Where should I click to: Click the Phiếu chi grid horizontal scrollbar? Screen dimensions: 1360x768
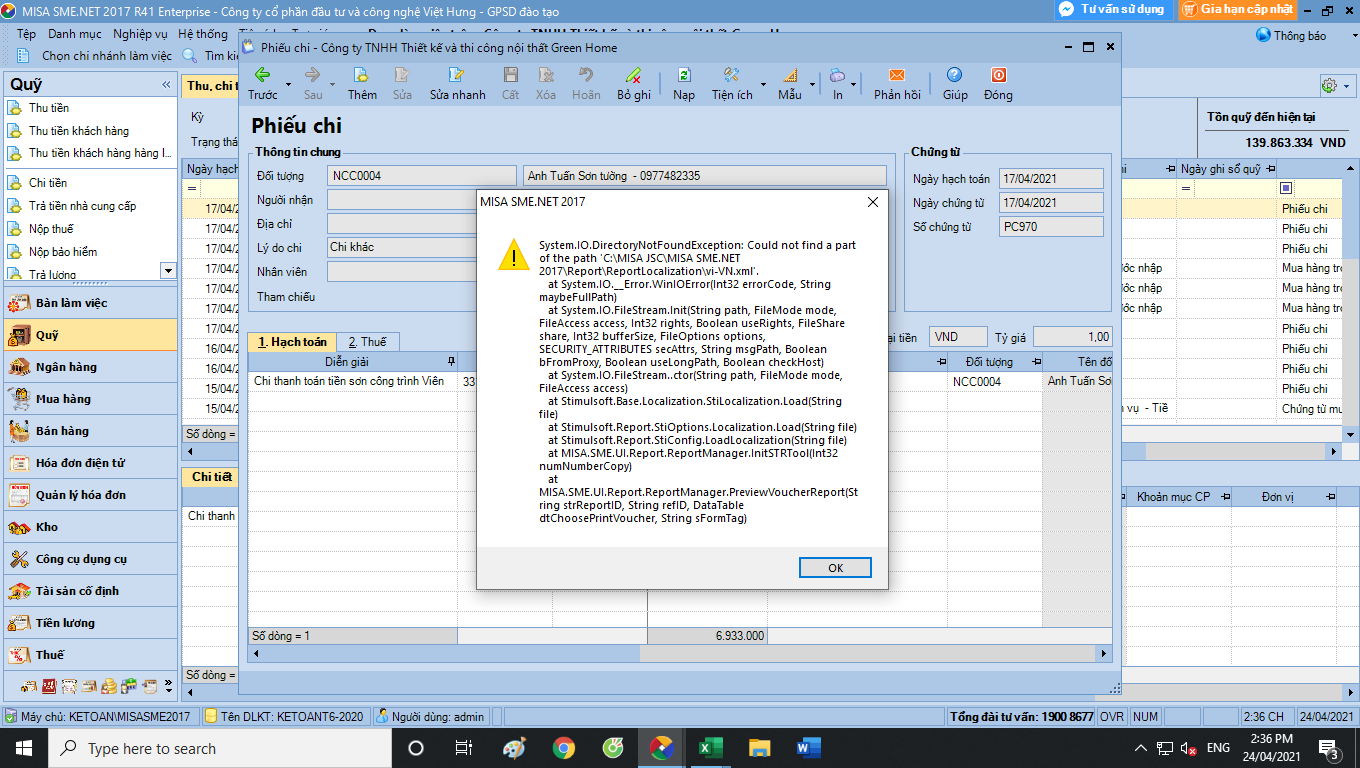(680, 653)
